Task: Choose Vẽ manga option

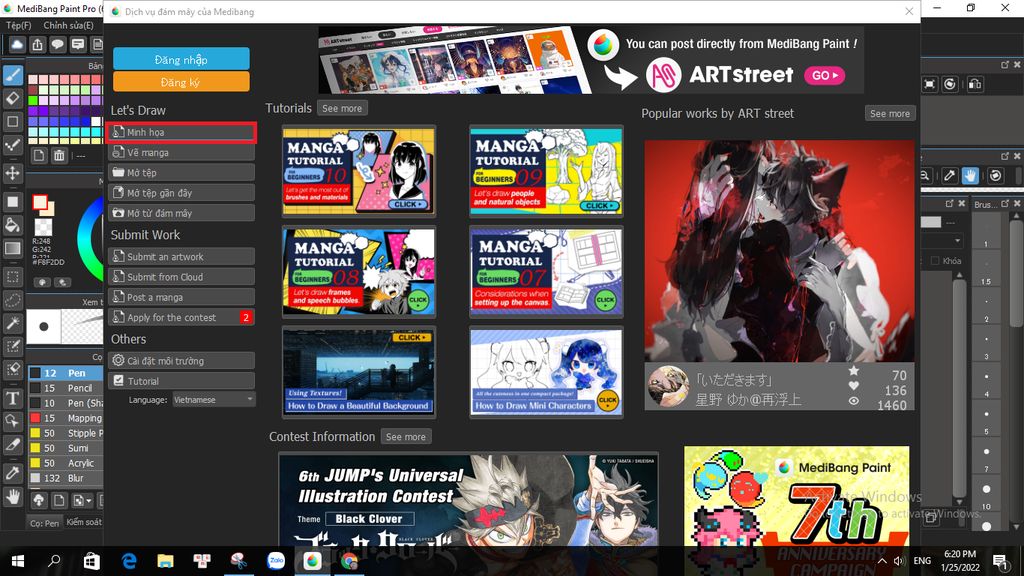Action: click(182, 152)
